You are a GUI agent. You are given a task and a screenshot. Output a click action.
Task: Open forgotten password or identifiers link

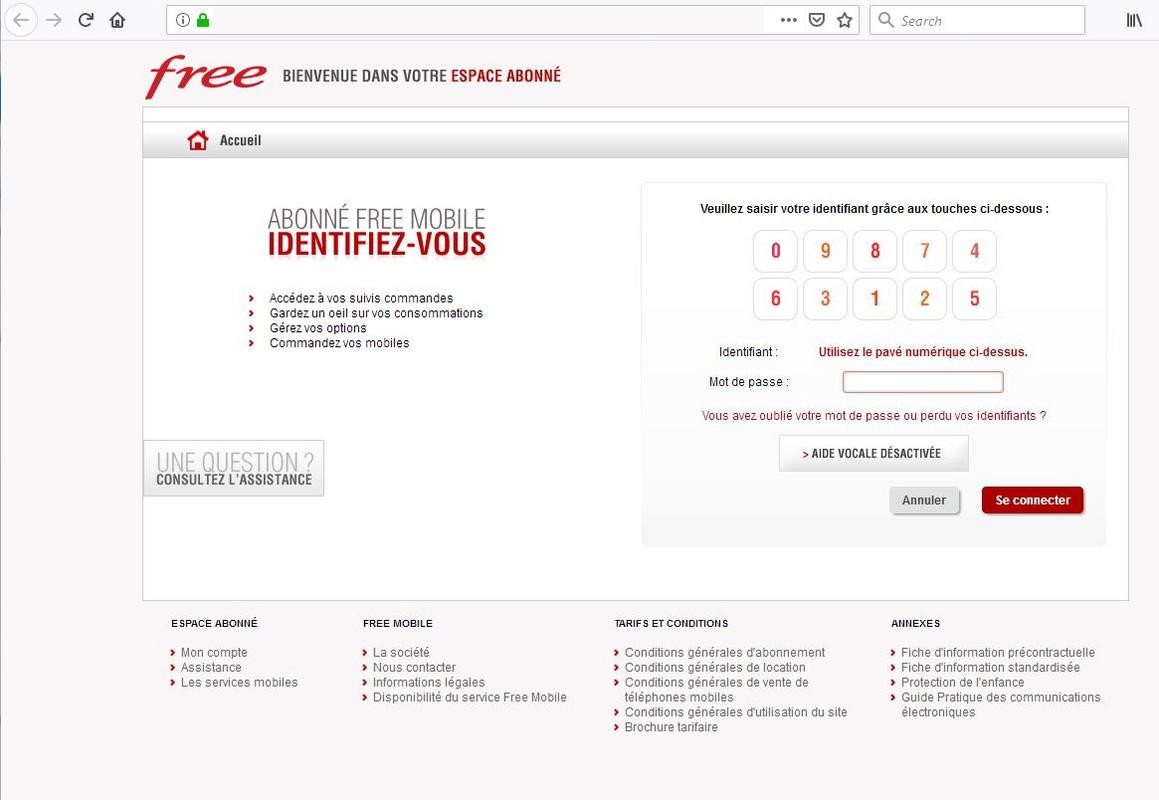point(874,416)
